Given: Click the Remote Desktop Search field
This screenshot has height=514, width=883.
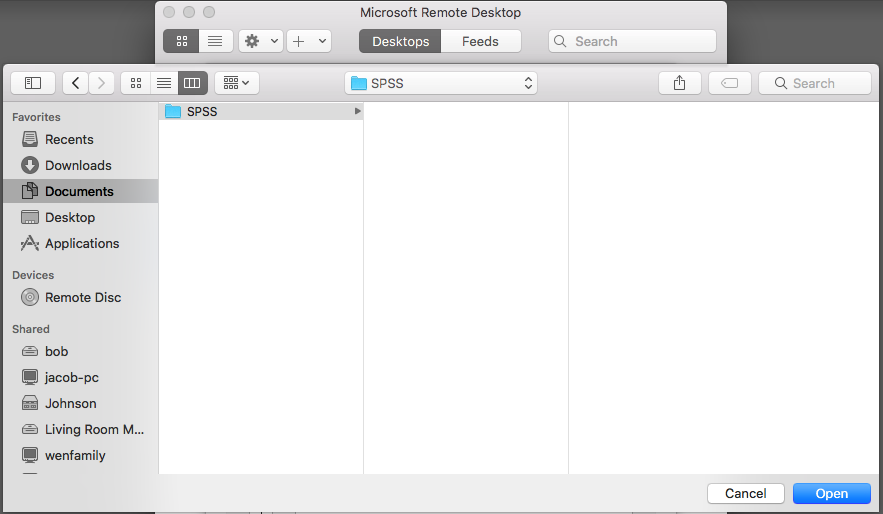Looking at the screenshot, I should click(632, 41).
